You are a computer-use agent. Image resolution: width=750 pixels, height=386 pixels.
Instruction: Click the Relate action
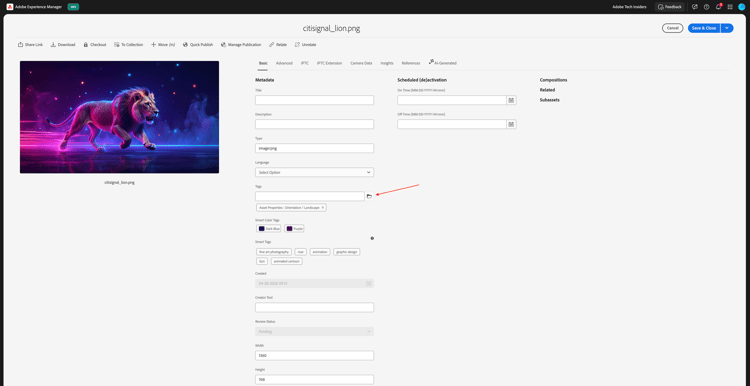(x=278, y=44)
